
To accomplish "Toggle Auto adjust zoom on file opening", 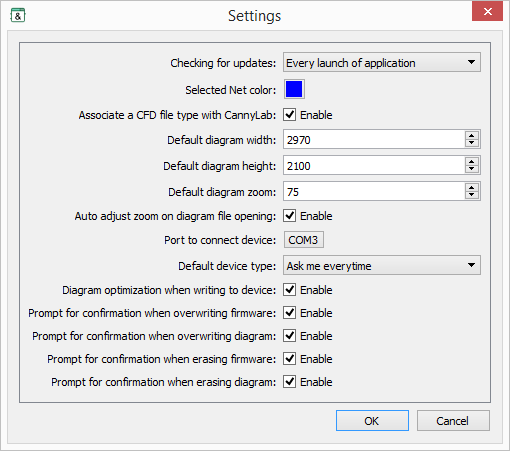I will pyautogui.click(x=289, y=216).
